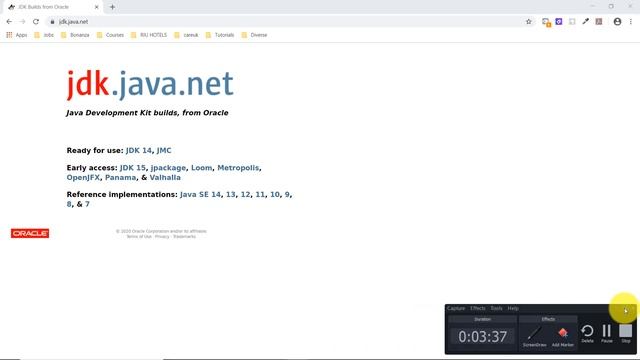The height and width of the screenshot is (360, 640).
Task: Open the Valhalla link
Action: (165, 178)
